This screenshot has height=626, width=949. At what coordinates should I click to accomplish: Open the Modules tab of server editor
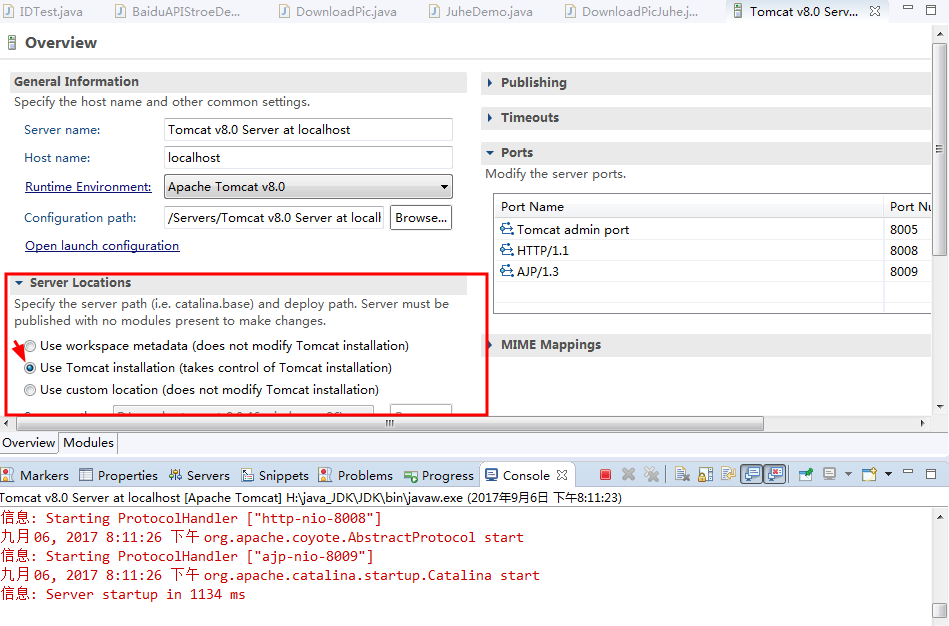tap(88, 443)
